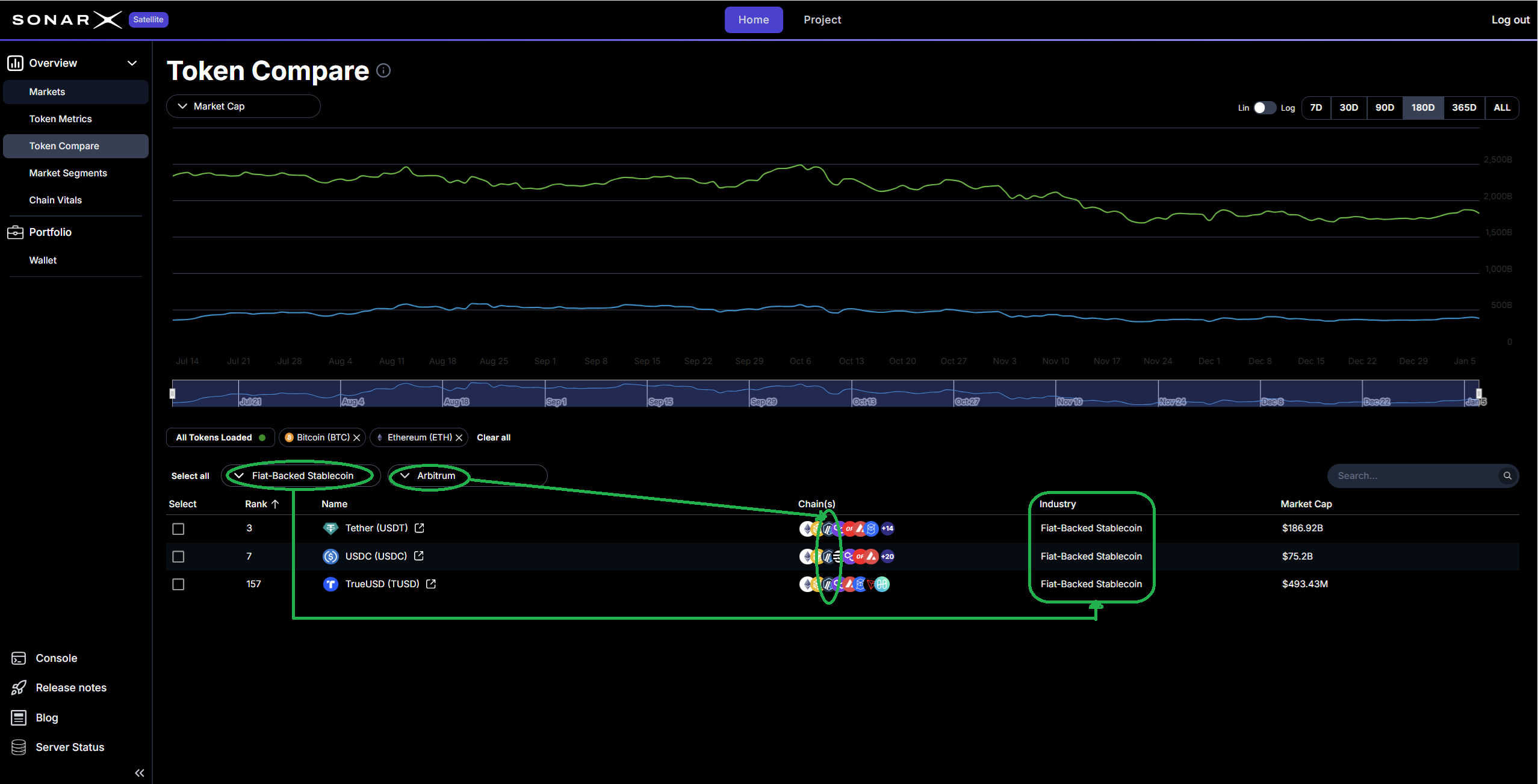The width and height of the screenshot is (1538, 784).
Task: Click the Release notes rocket icon
Action: [x=19, y=687]
